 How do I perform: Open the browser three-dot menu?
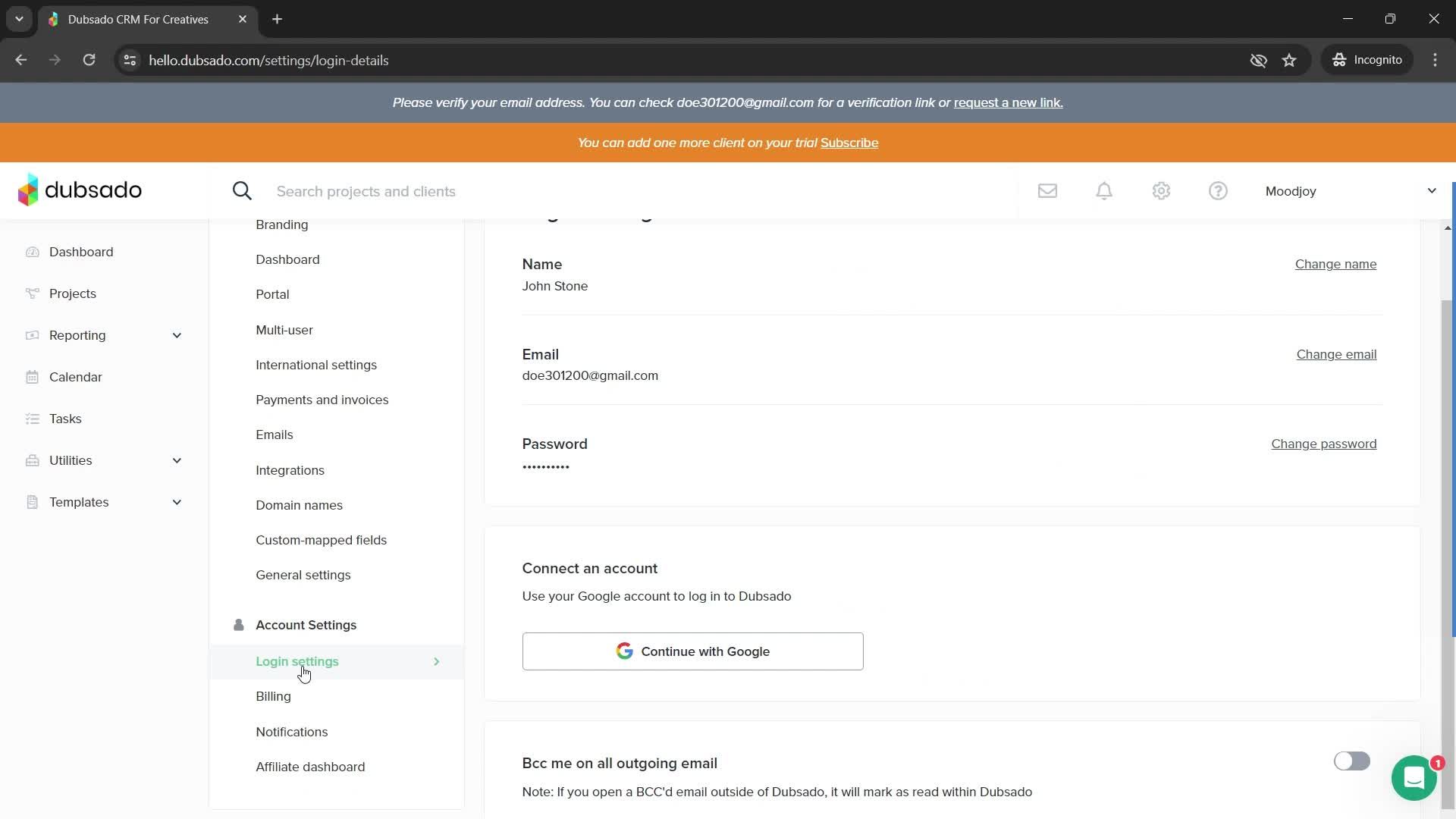pos(1435,60)
